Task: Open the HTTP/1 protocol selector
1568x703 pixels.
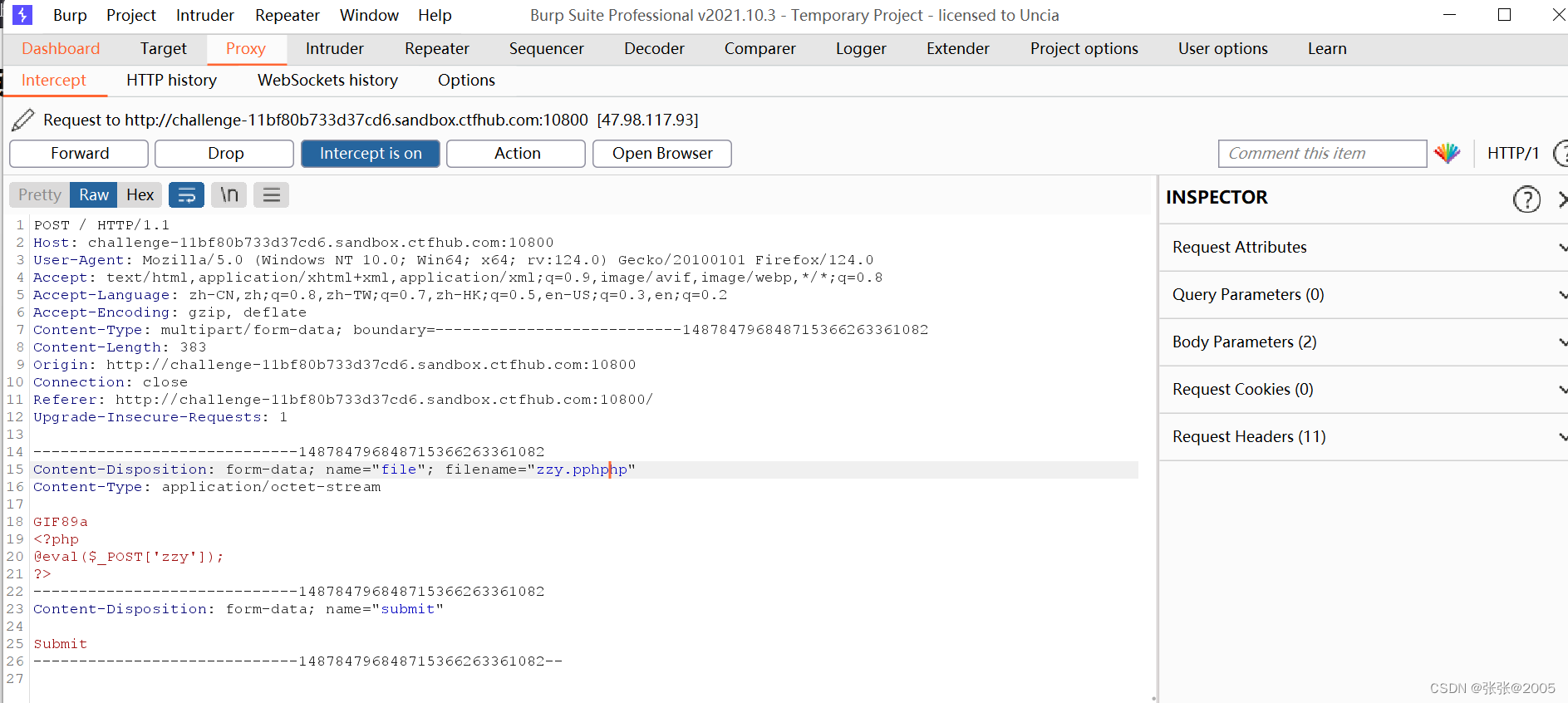Action: (1513, 154)
